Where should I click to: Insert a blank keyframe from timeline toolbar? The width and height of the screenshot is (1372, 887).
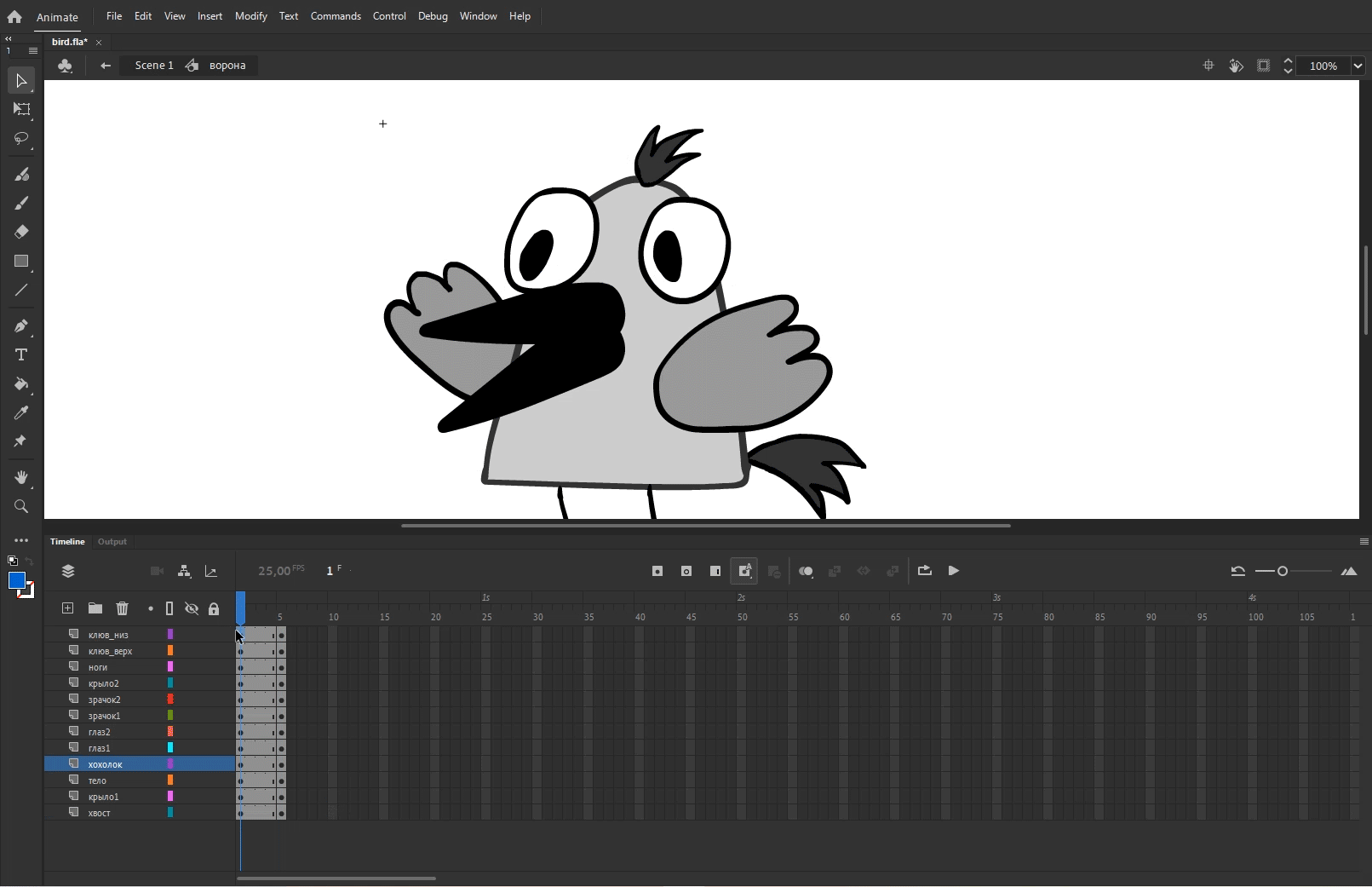pyautogui.click(x=686, y=571)
